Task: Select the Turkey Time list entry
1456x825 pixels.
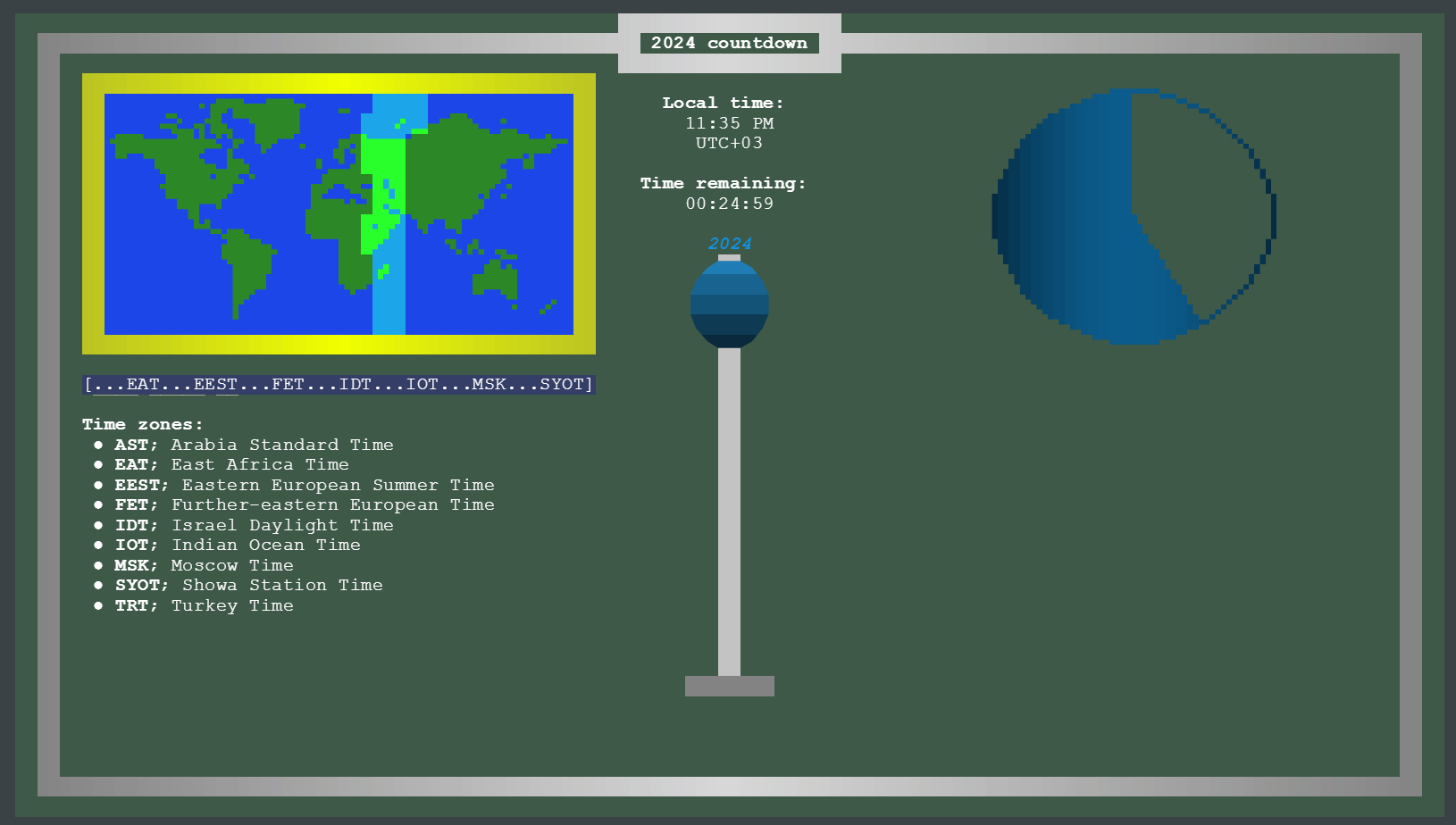Action: click(204, 605)
